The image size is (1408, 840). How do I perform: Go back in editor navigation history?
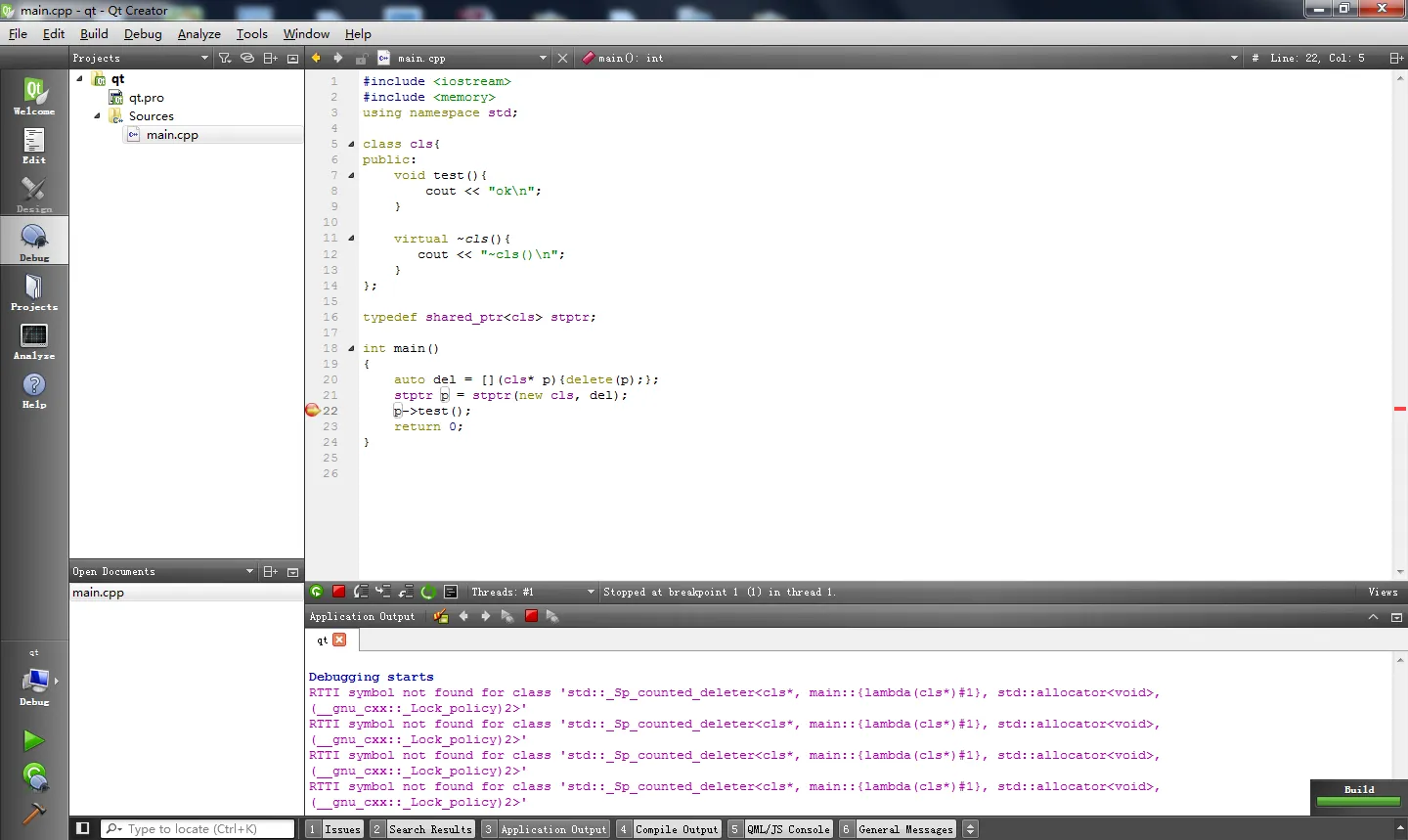[x=316, y=58]
